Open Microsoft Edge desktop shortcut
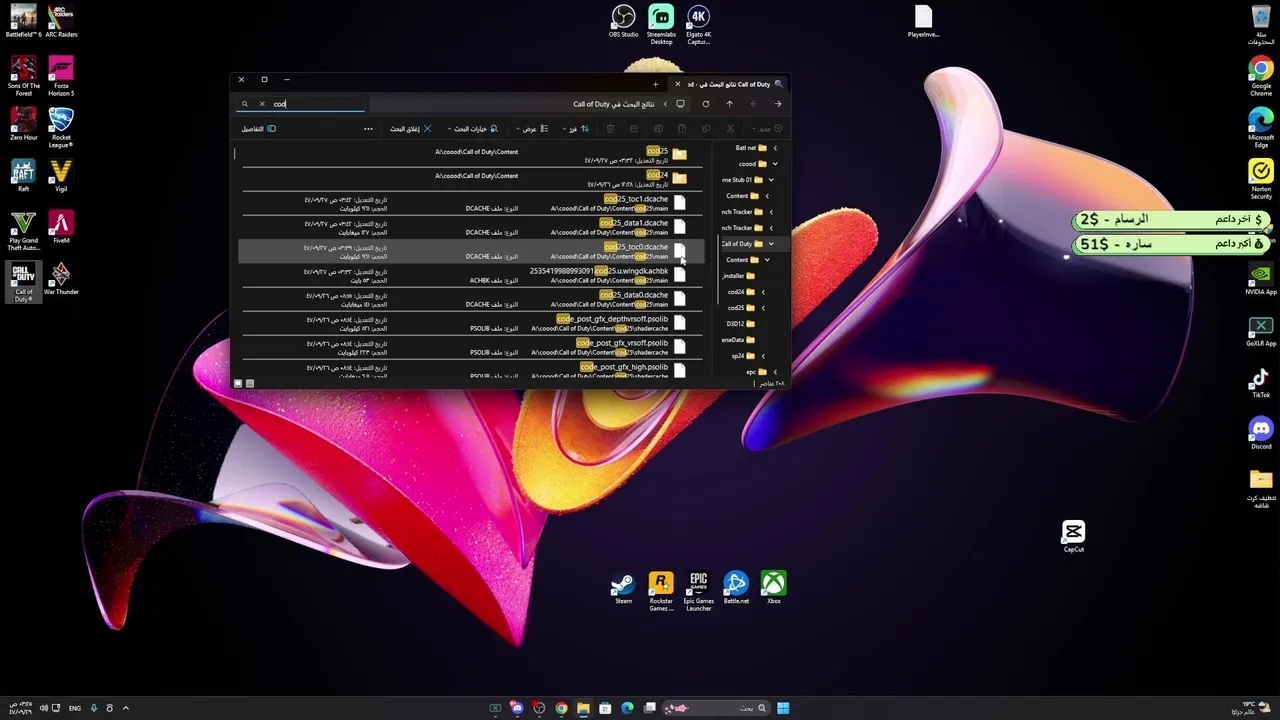The image size is (1280, 720). coord(1260,128)
